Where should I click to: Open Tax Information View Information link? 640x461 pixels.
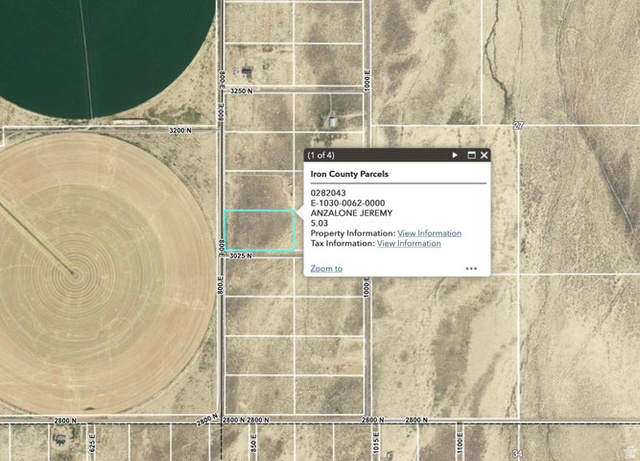[x=408, y=243]
